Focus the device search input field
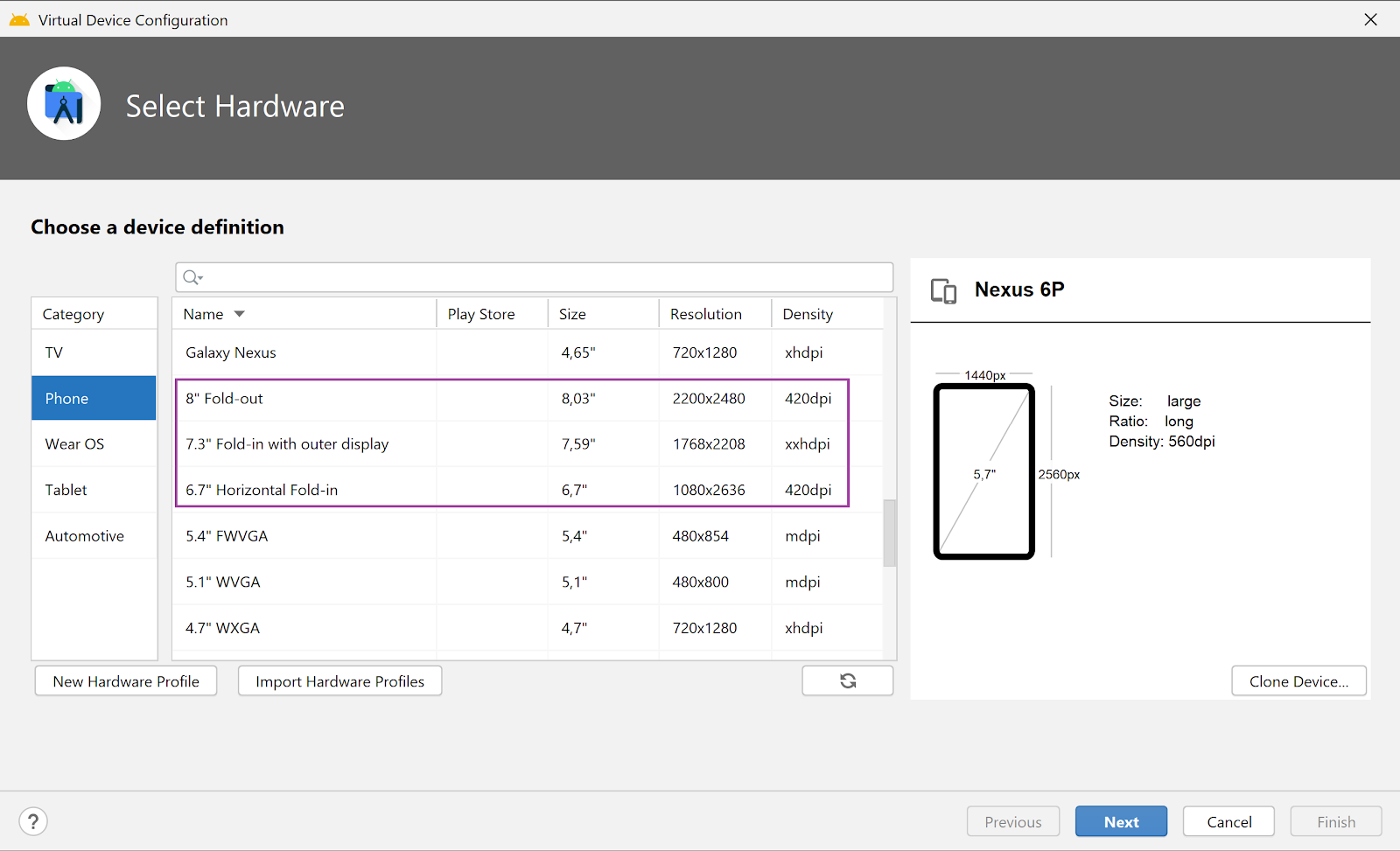Viewport: 1400px width, 851px height. coord(542,277)
